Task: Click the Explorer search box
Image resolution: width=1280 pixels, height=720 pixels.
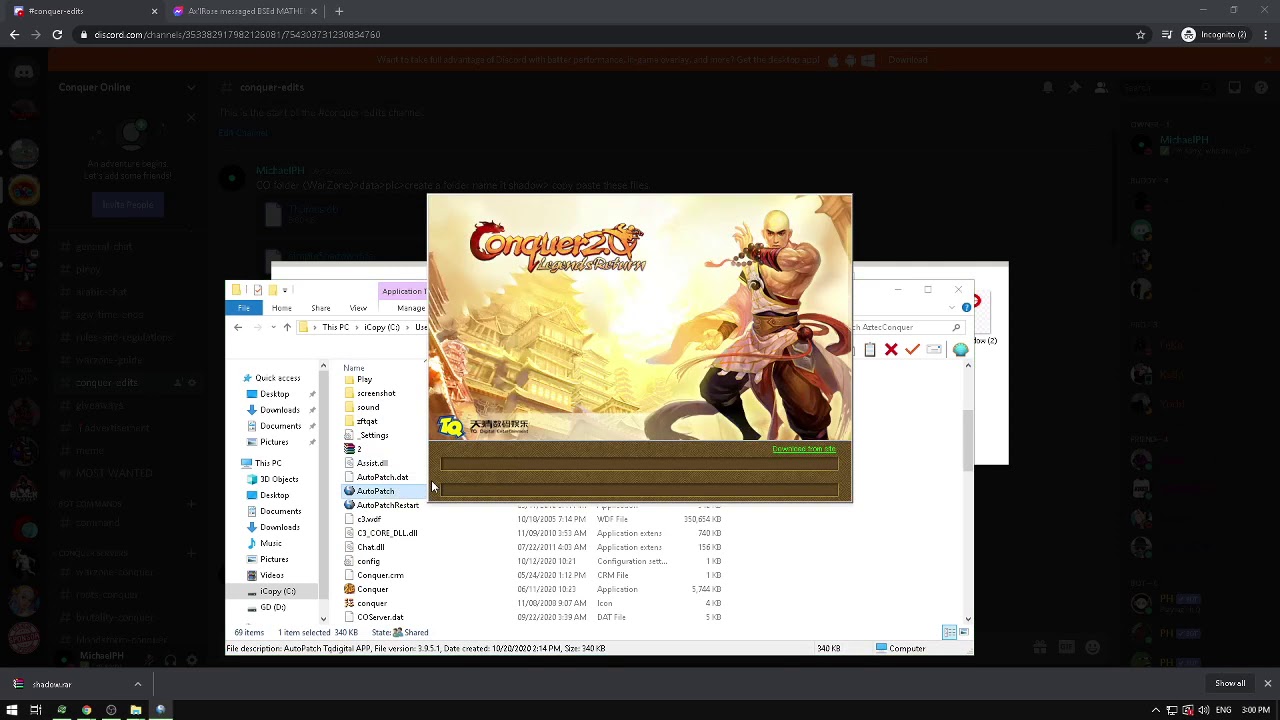Action: pyautogui.click(x=908, y=327)
